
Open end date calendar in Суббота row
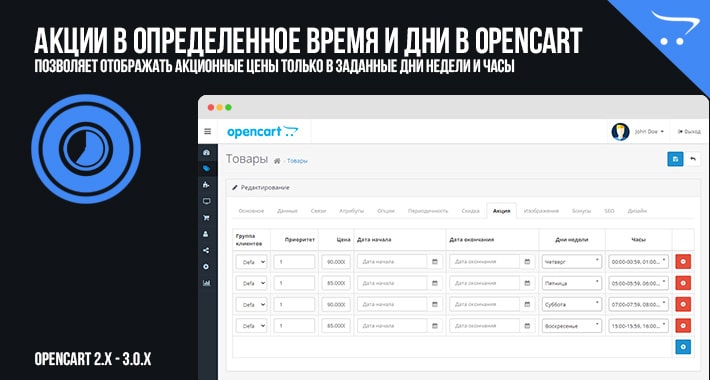[527, 304]
